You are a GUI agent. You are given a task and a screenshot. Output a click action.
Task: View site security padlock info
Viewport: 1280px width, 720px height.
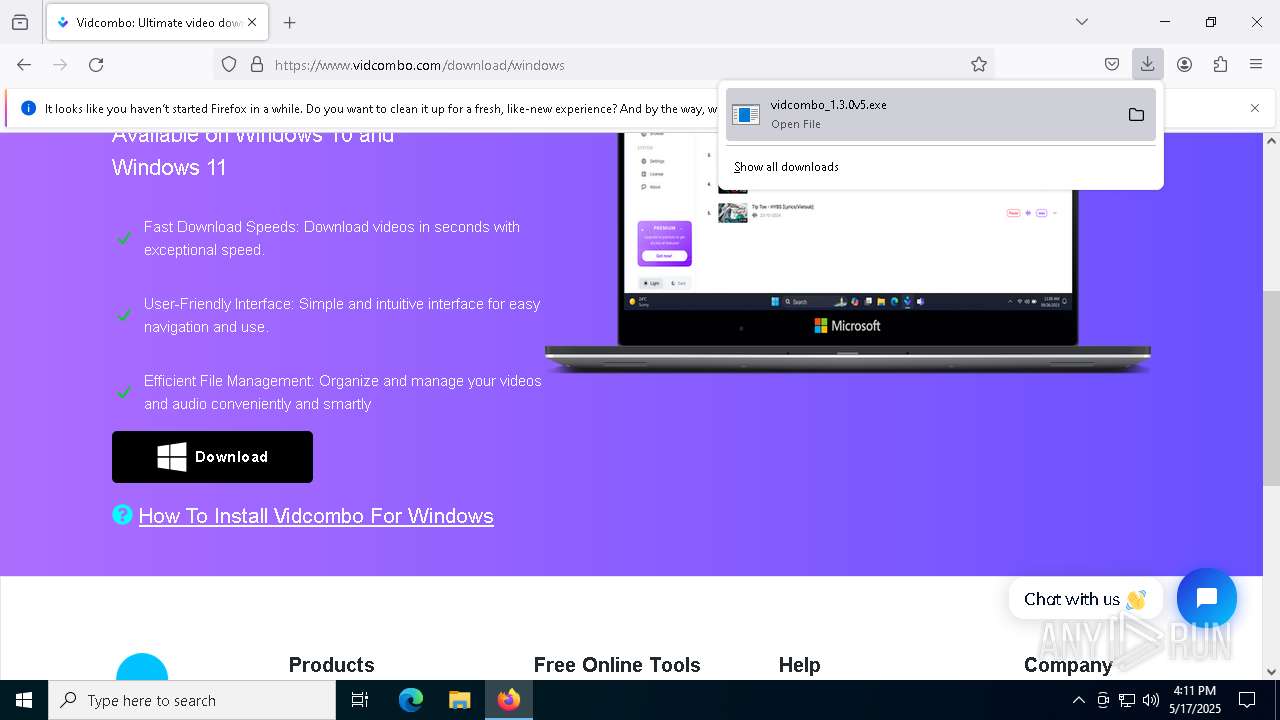[257, 64]
